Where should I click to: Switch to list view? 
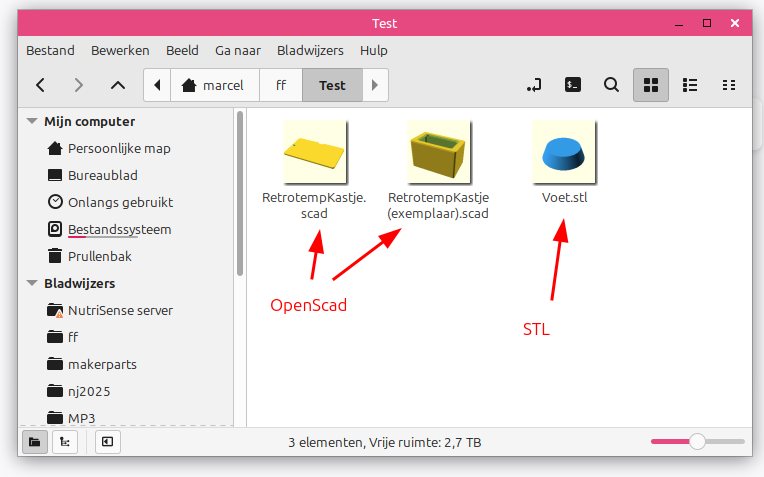click(689, 86)
